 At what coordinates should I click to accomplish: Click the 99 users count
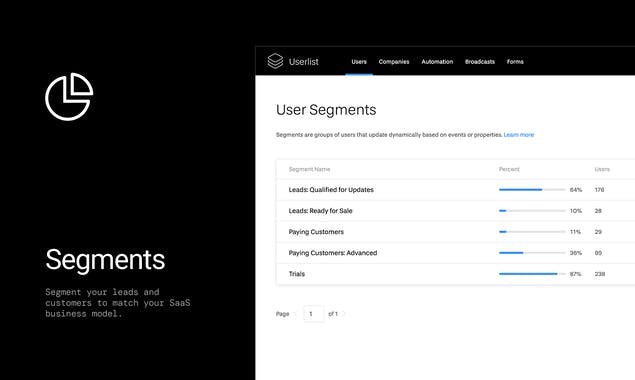[598, 253]
